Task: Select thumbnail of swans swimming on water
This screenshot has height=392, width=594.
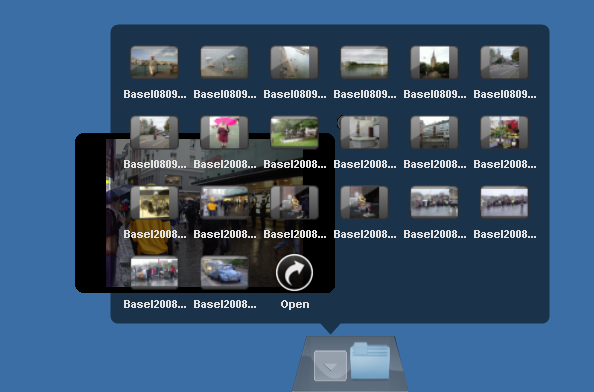Action: (x=224, y=62)
